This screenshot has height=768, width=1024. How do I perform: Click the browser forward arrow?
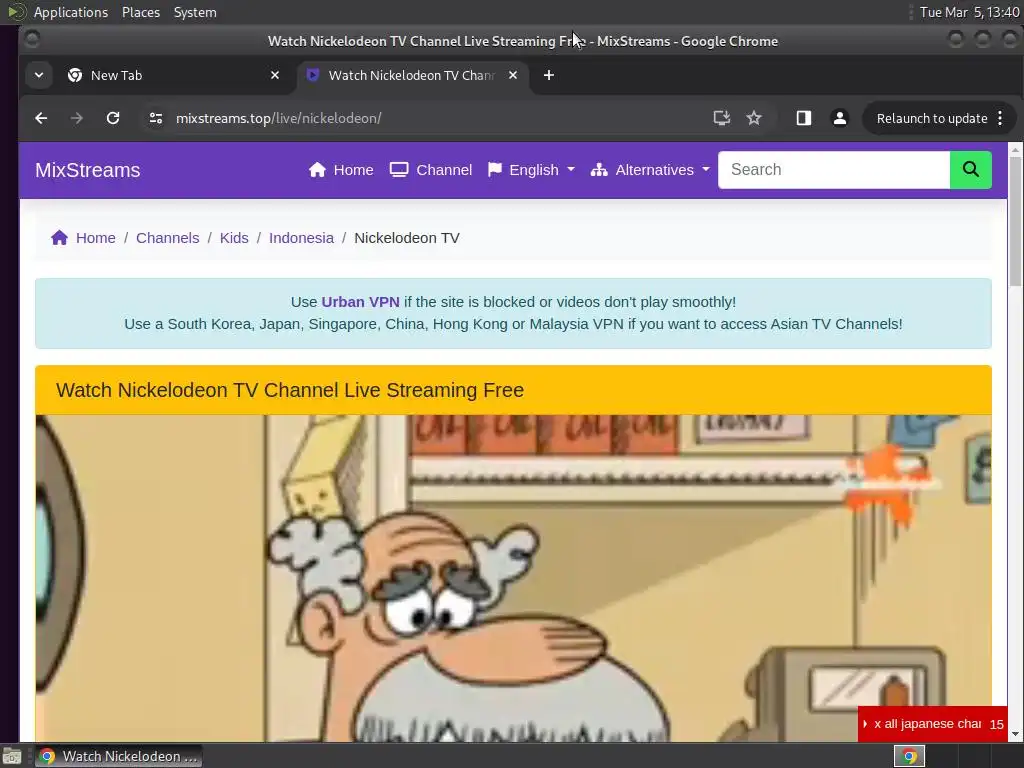point(77,118)
